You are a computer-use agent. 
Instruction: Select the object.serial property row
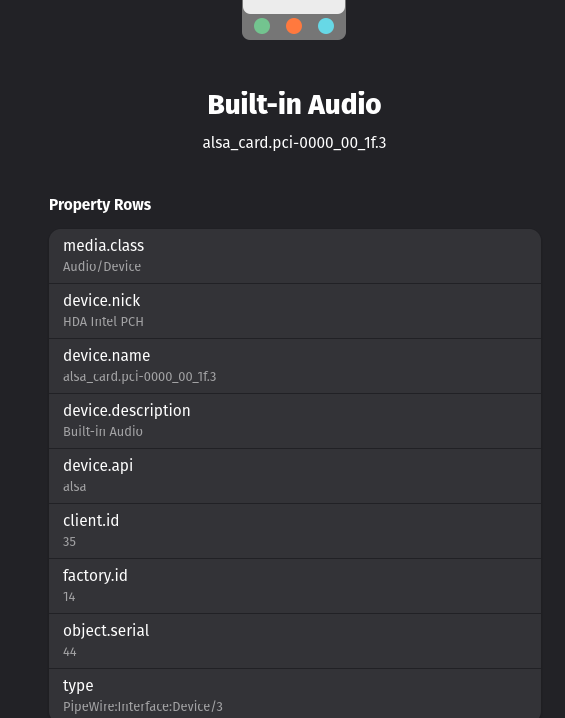point(295,641)
